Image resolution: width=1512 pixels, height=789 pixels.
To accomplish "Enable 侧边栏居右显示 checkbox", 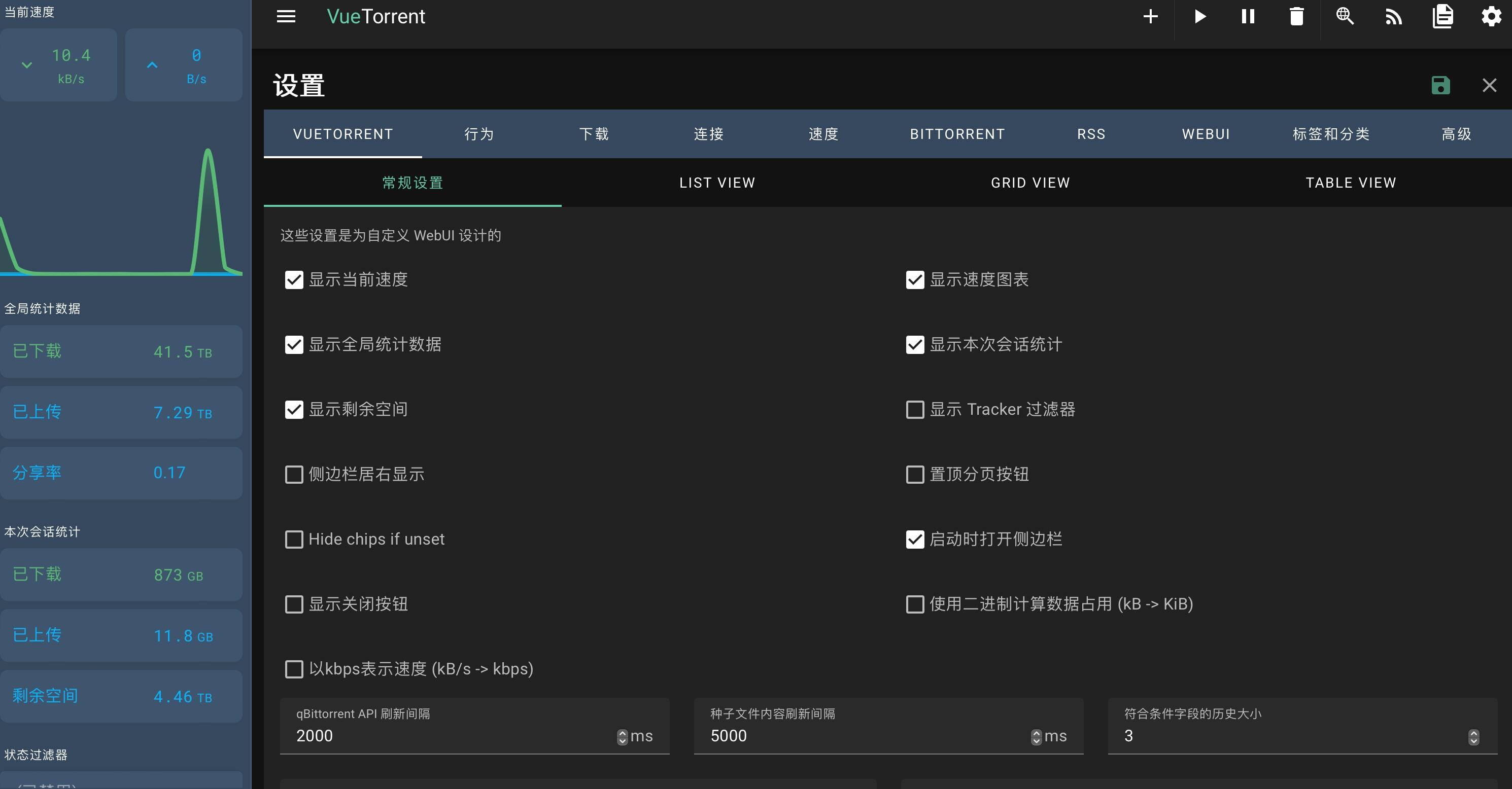I will click(x=294, y=475).
